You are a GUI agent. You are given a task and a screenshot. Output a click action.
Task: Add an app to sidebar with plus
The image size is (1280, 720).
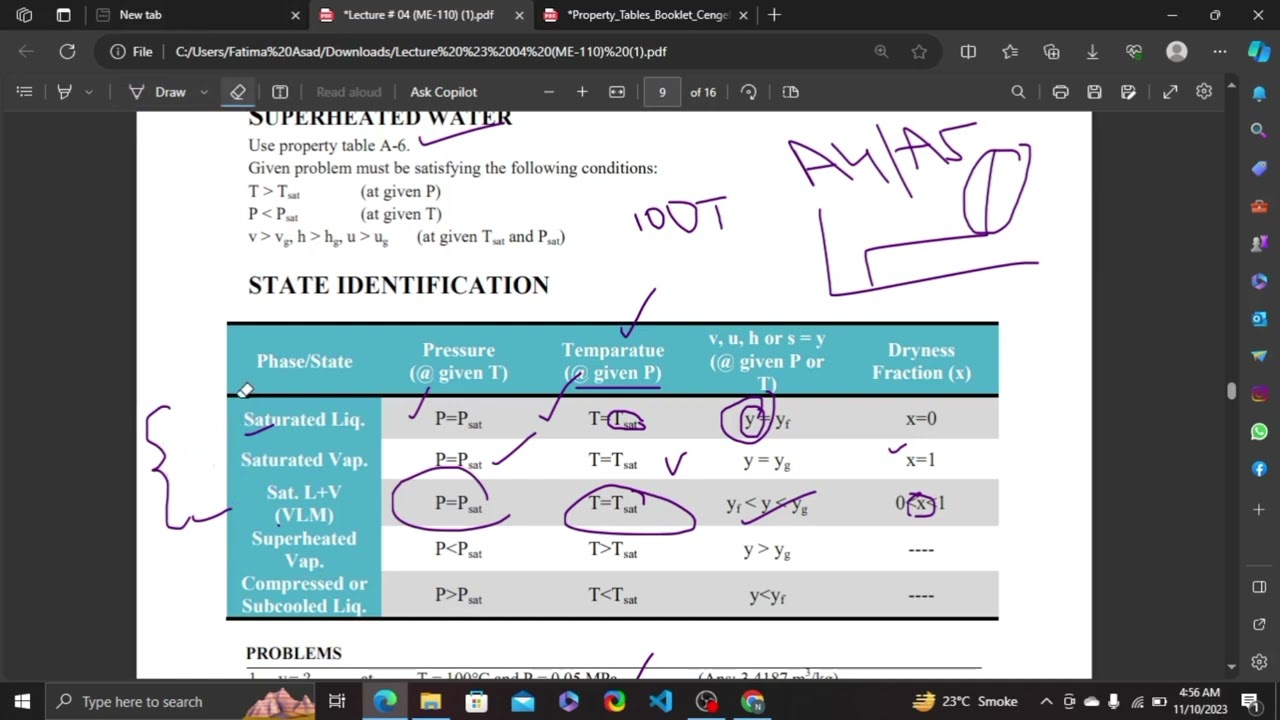coord(1259,510)
